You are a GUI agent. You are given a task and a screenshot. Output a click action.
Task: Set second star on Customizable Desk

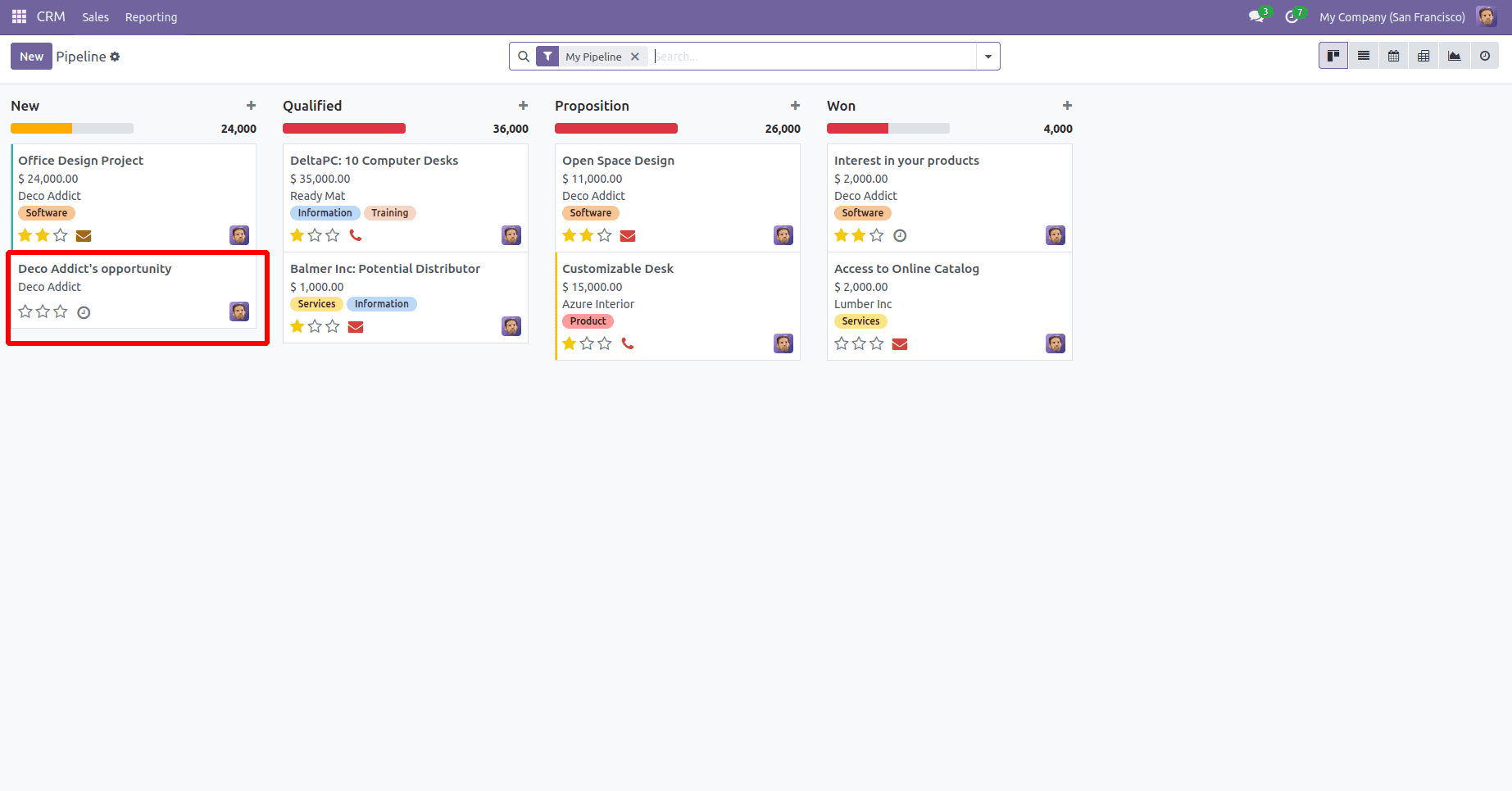(587, 343)
